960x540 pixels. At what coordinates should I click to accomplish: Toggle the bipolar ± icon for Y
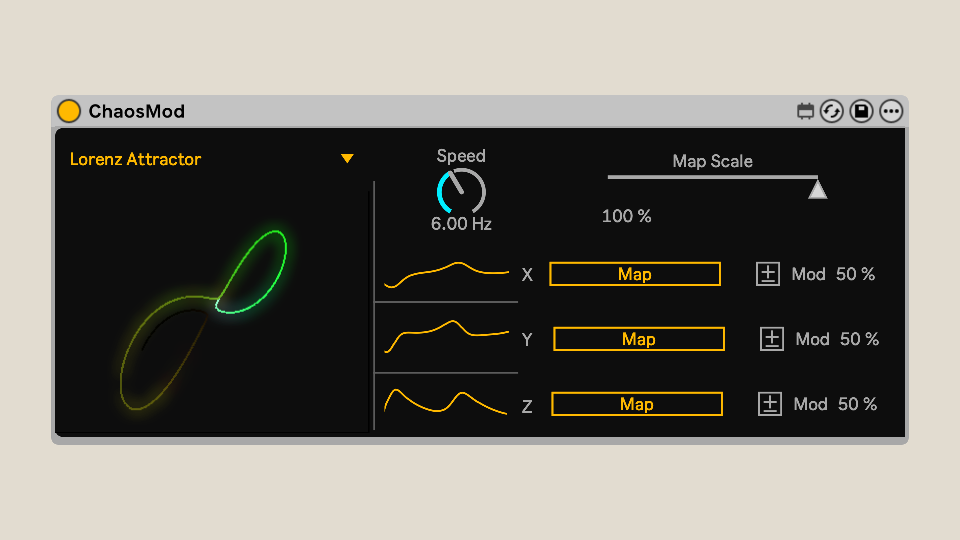(771, 339)
